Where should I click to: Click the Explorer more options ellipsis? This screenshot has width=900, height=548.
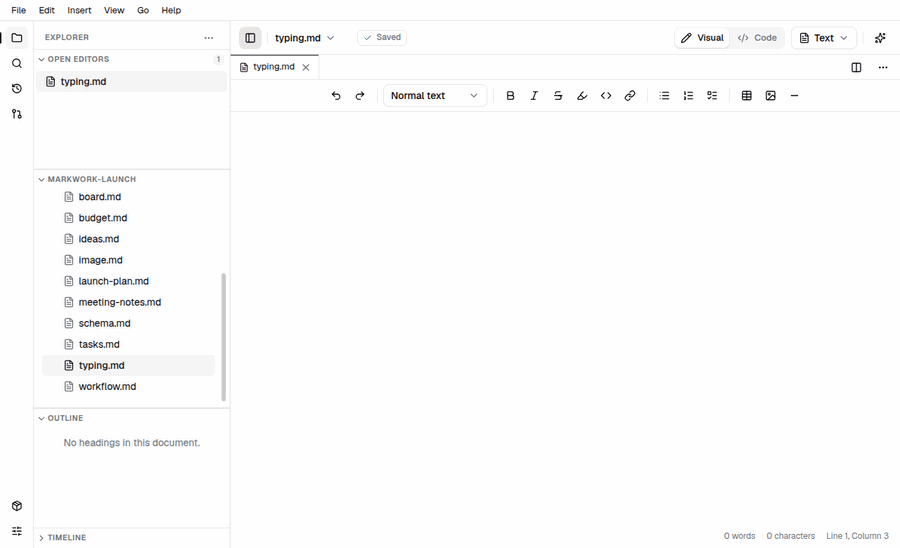pyautogui.click(x=208, y=38)
